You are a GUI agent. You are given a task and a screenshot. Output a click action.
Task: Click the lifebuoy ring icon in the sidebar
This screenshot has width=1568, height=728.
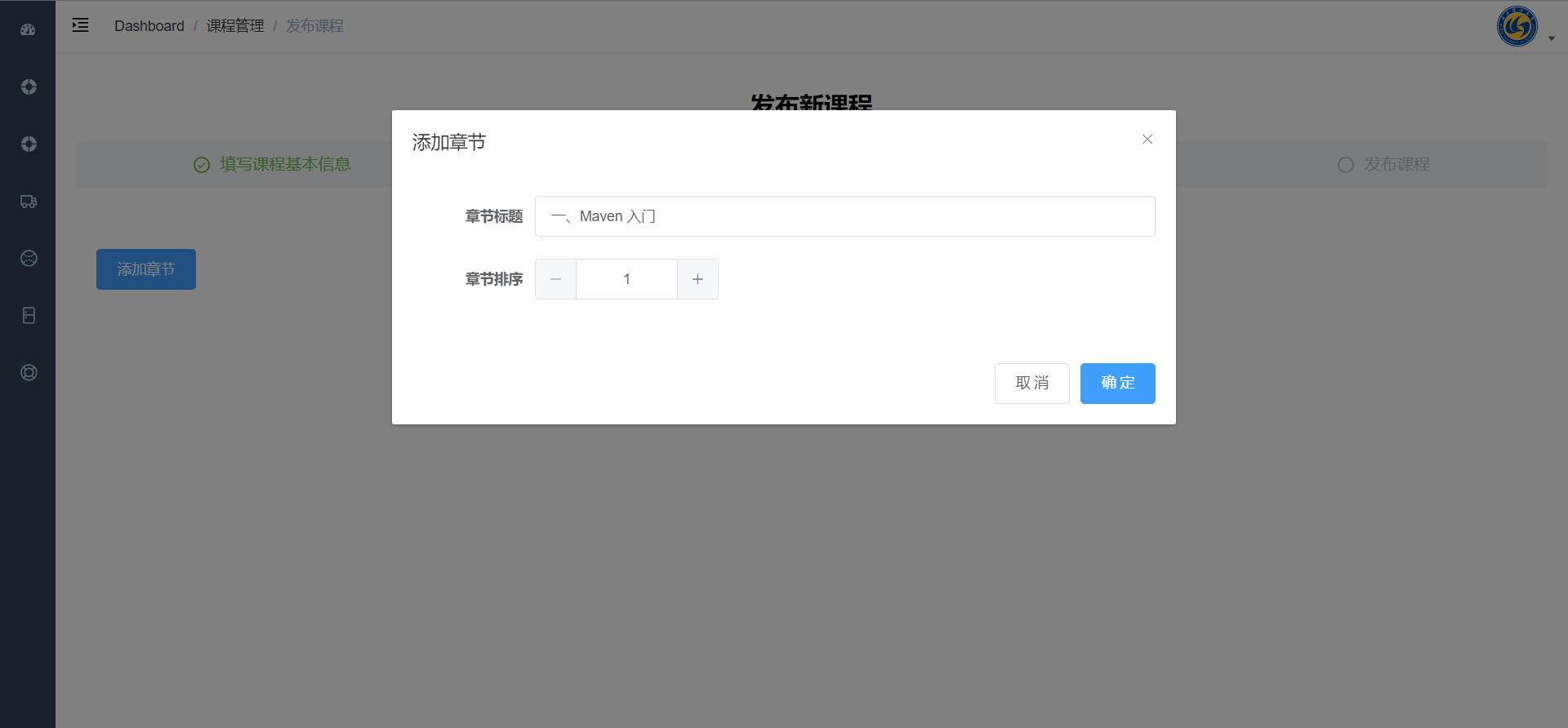29,373
